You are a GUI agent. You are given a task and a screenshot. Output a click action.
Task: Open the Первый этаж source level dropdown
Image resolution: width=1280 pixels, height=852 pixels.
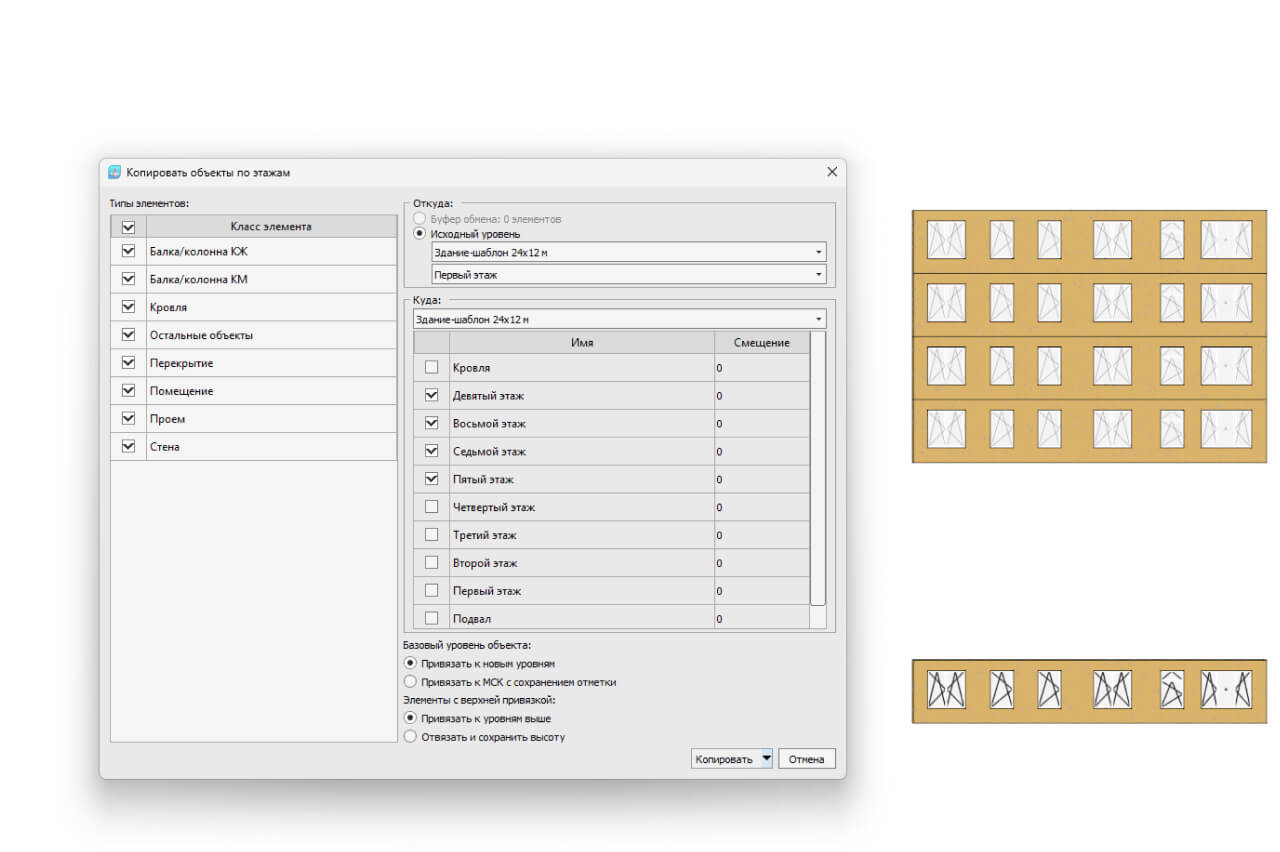coord(629,274)
